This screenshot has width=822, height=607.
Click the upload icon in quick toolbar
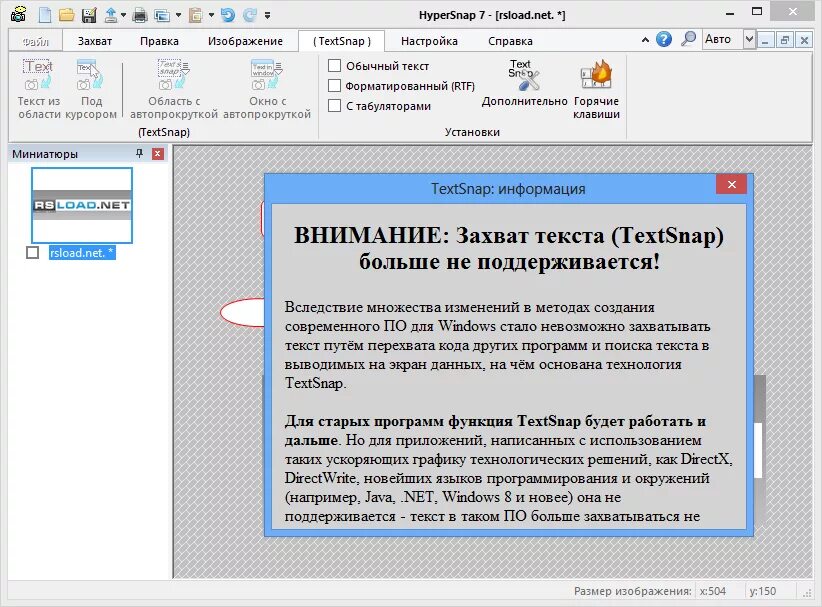tap(111, 15)
